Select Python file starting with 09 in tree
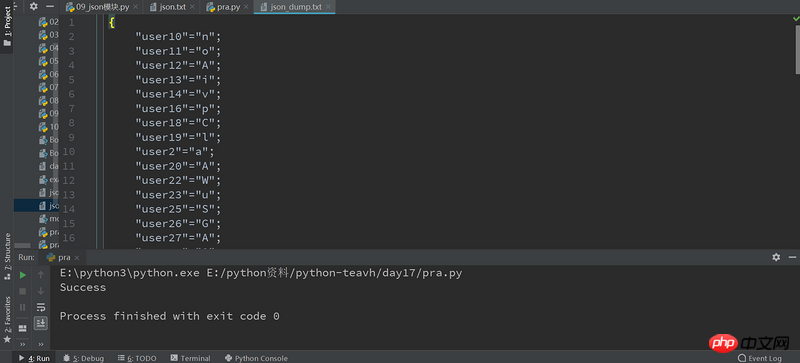This screenshot has height=363, width=800. (x=49, y=113)
